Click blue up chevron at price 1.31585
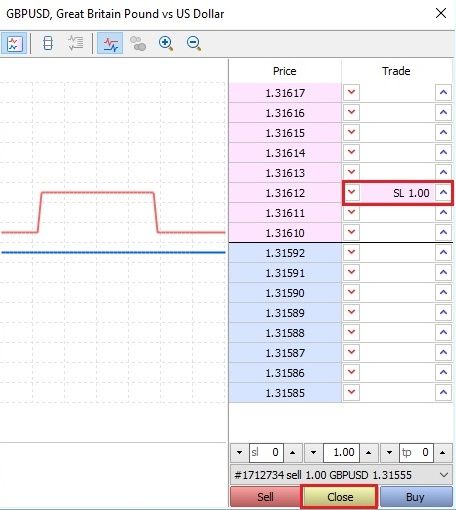 pyautogui.click(x=443, y=392)
